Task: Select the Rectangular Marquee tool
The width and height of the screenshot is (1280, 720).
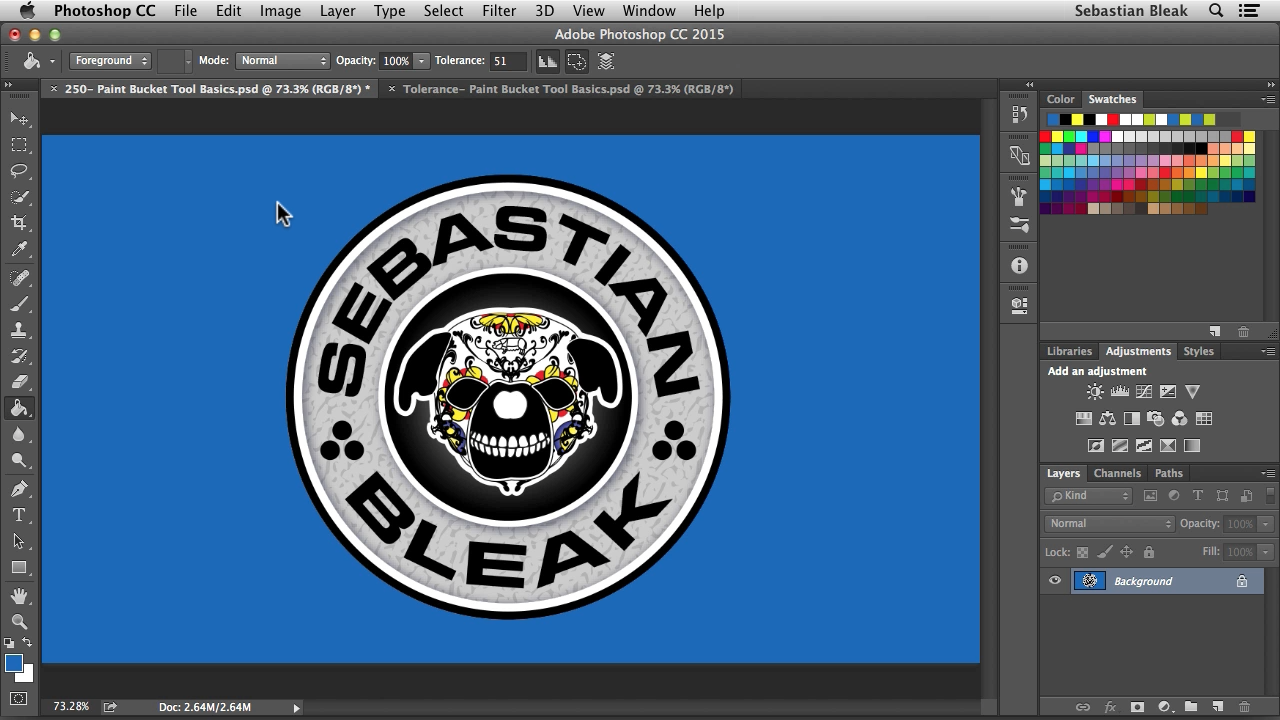Action: pyautogui.click(x=19, y=145)
